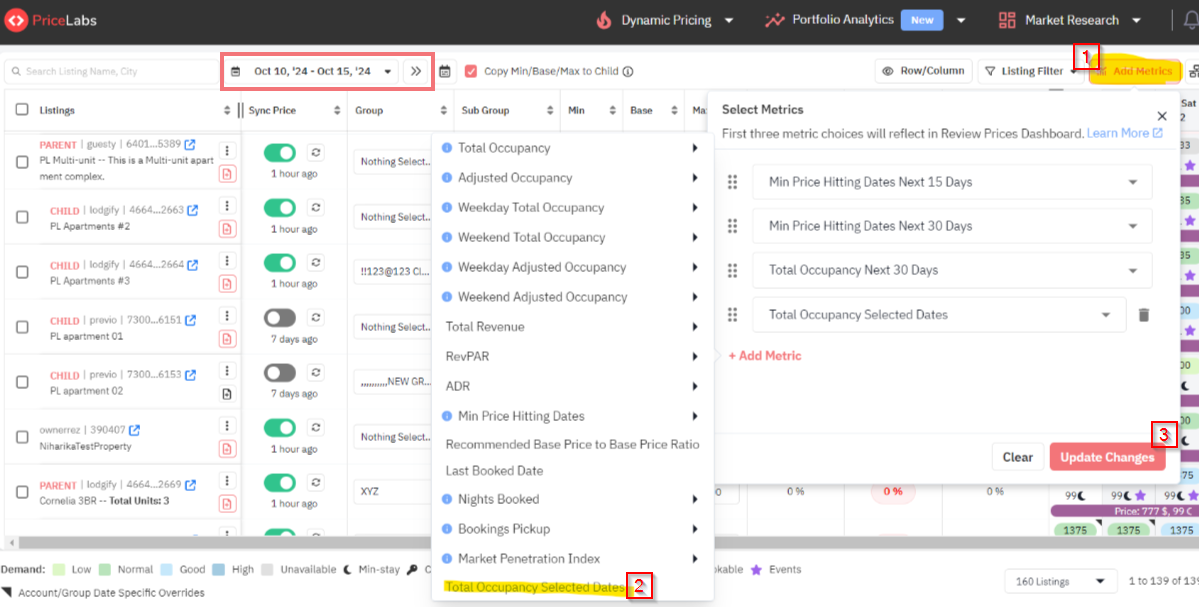1199x607 pixels.
Task: Click the + Add Metric link
Action: pyautogui.click(x=764, y=356)
